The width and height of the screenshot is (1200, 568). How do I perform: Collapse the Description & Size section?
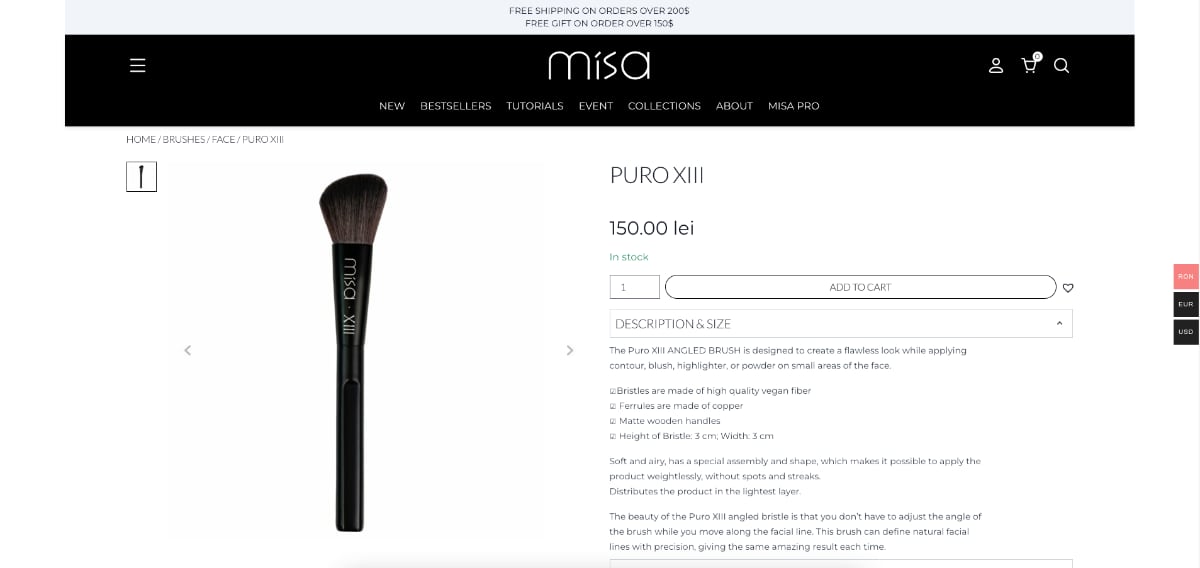pos(841,323)
